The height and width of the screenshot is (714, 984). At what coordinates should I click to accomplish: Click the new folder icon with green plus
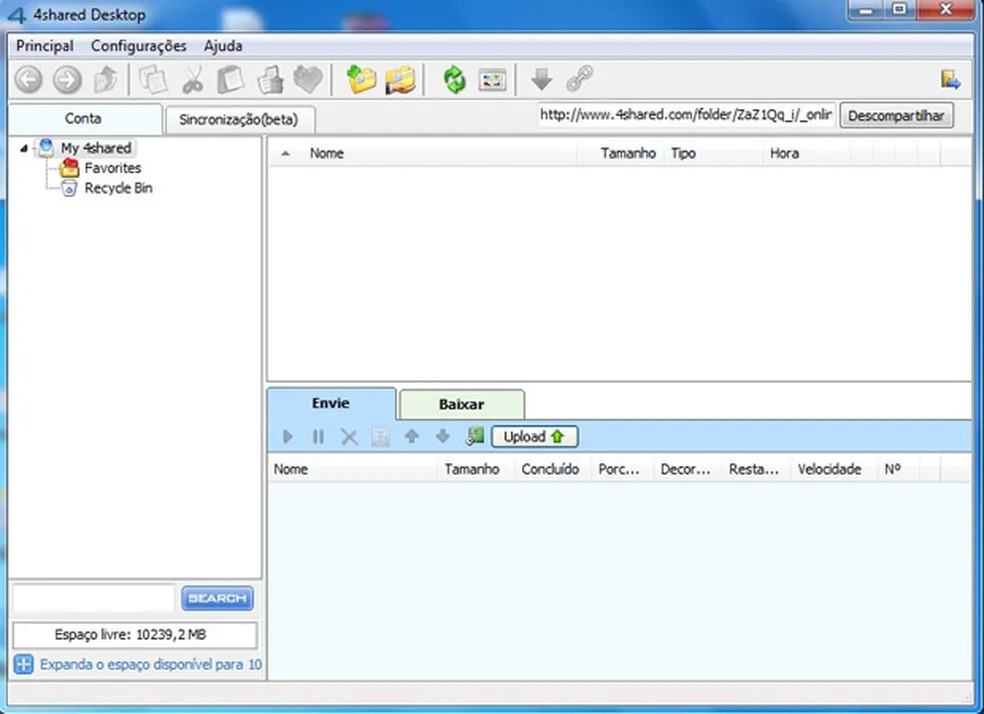[361, 80]
